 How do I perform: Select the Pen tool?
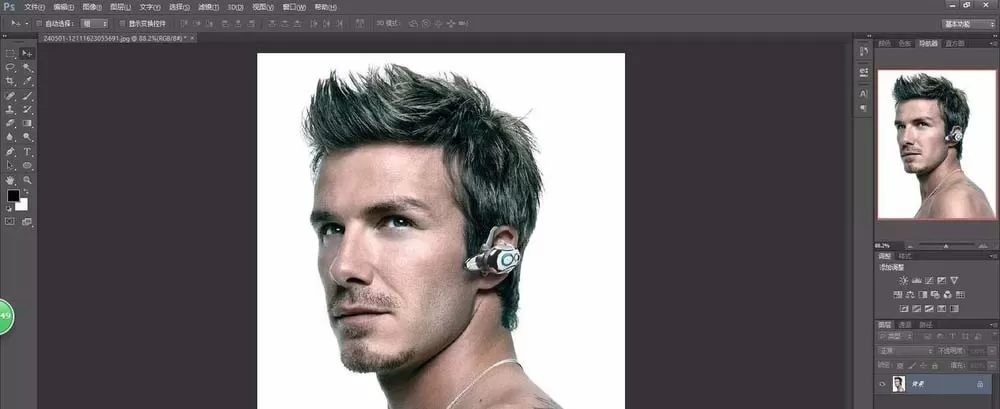10,151
